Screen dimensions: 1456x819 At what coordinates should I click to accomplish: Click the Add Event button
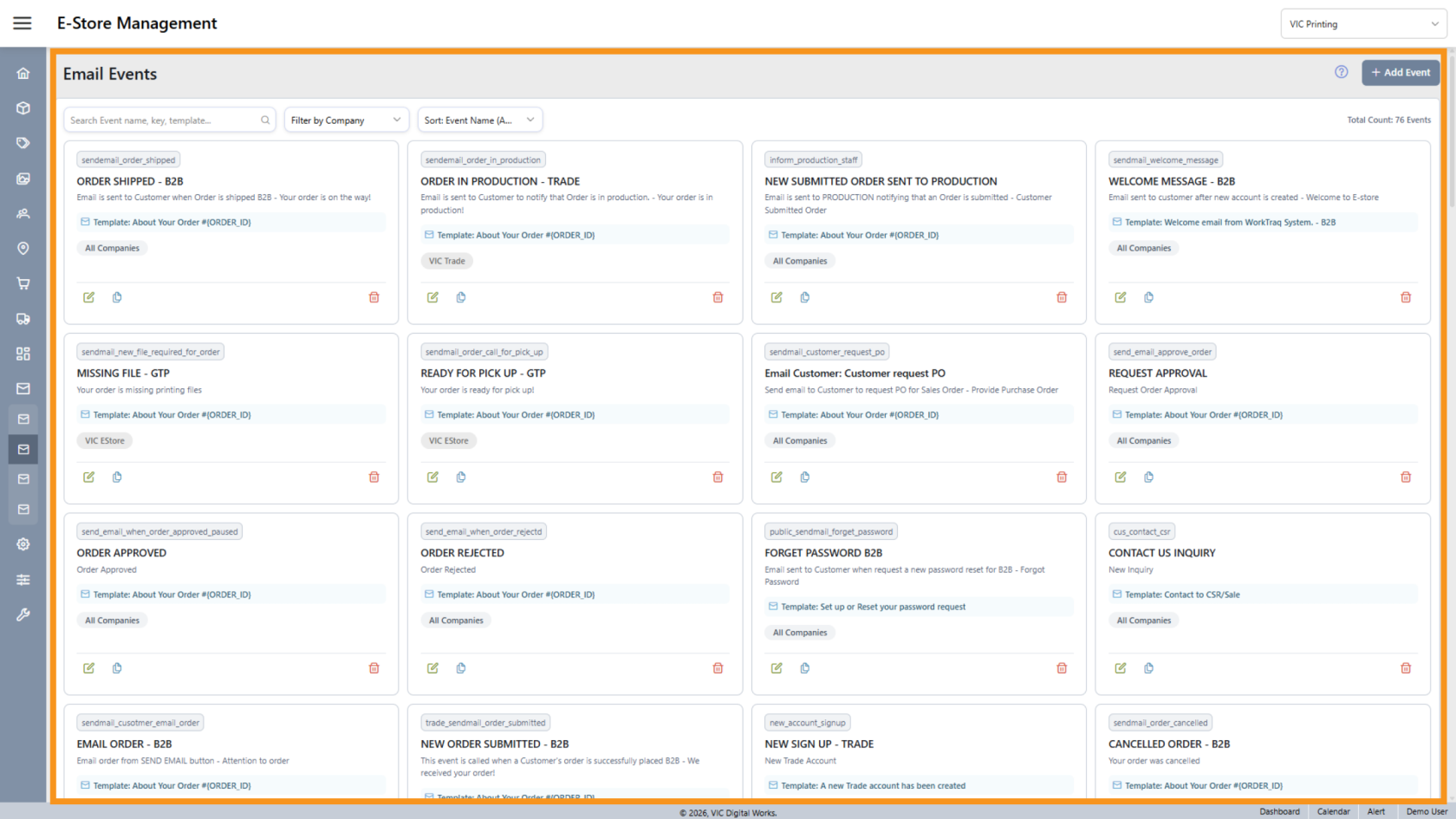coord(1401,73)
